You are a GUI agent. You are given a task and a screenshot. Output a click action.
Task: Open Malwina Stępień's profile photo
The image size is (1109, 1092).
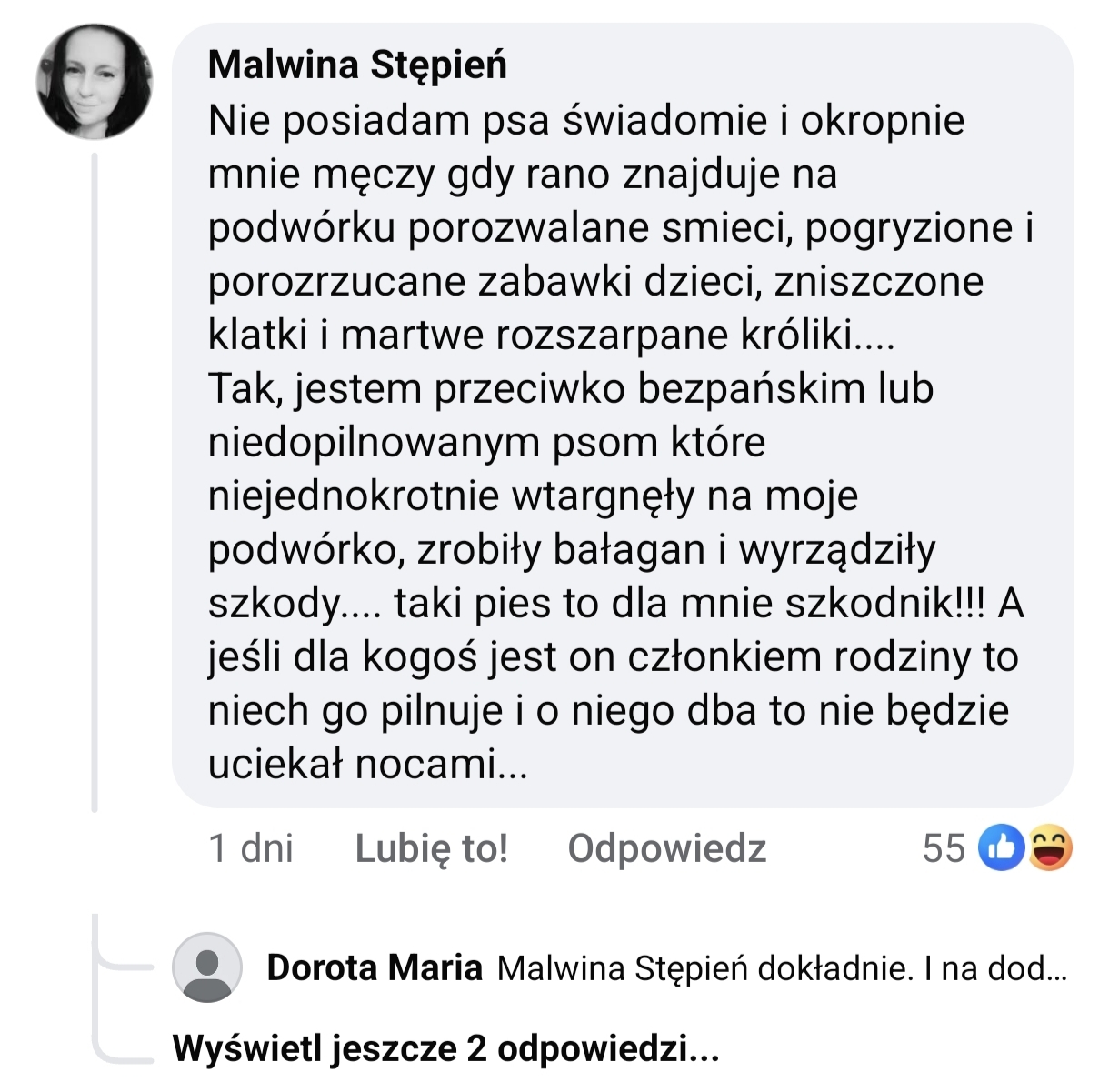coord(94,82)
